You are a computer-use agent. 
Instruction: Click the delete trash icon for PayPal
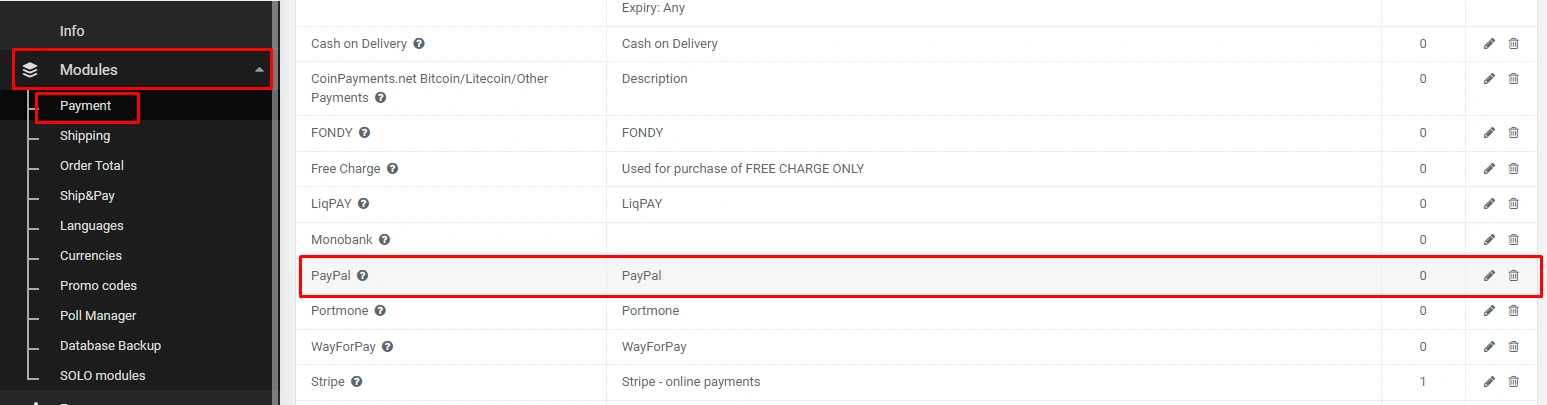[x=1513, y=276]
